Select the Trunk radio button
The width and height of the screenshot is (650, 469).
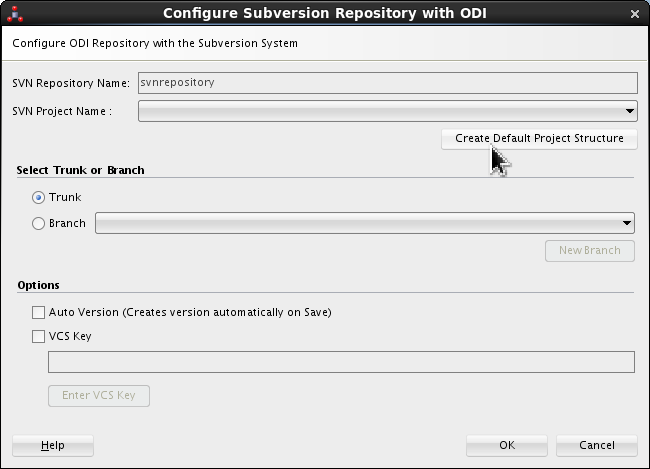pos(39,197)
